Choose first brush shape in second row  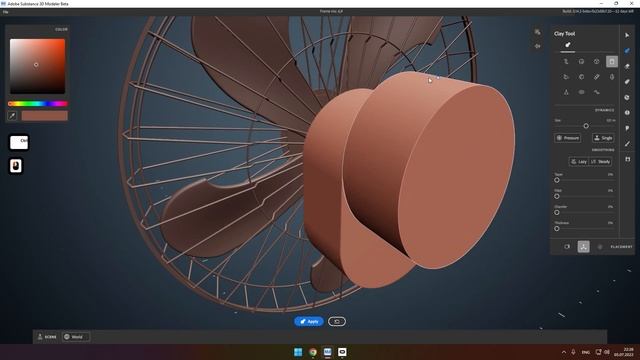pos(566,77)
